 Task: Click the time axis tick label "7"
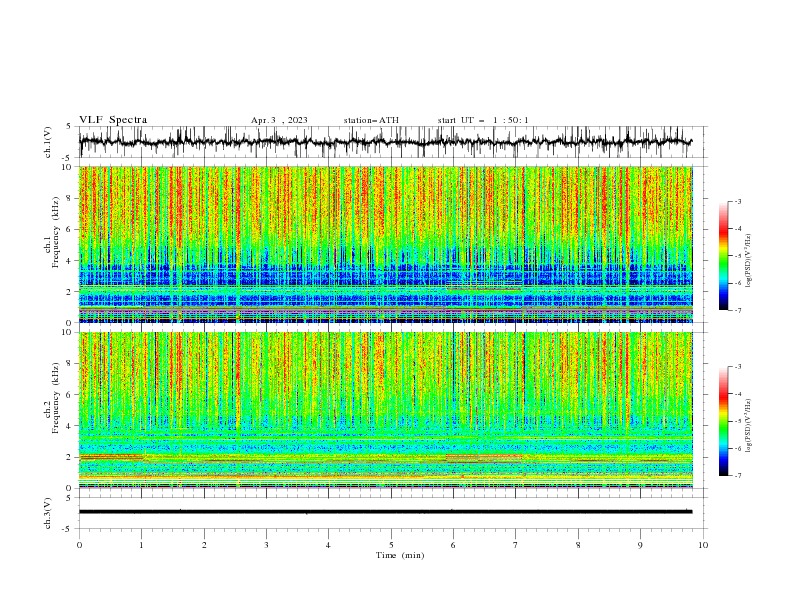point(516,545)
